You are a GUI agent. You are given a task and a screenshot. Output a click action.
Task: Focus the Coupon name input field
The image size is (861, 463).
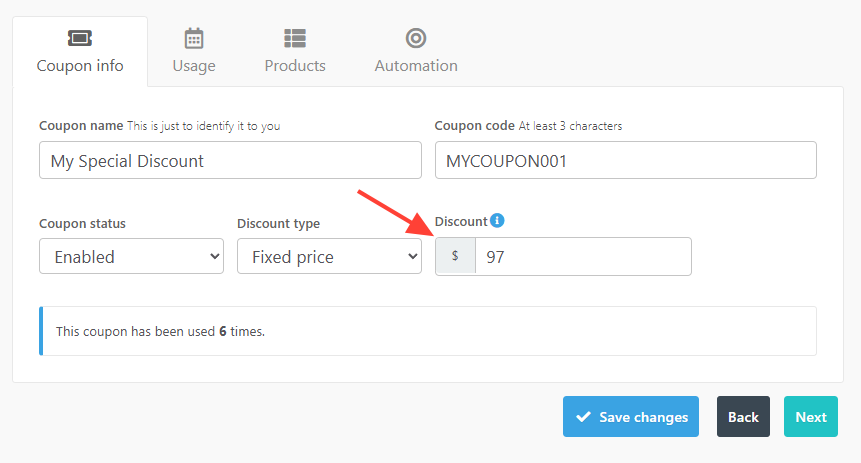(x=230, y=160)
